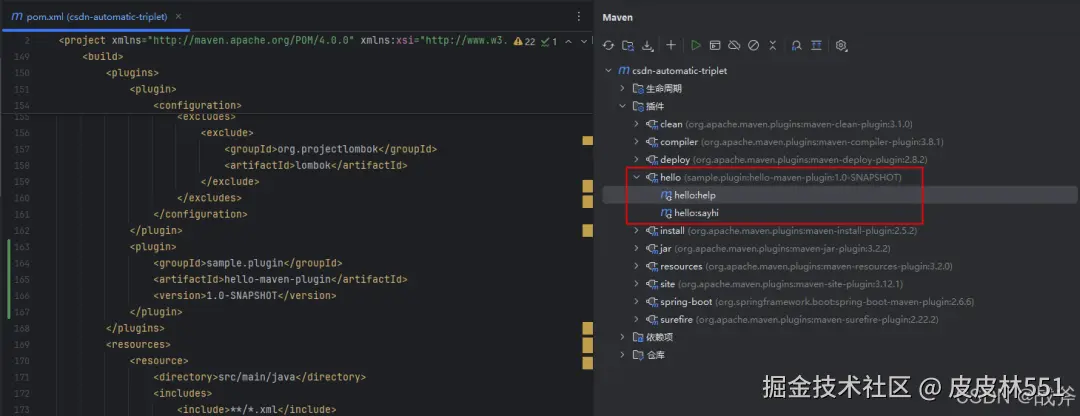Open the editor tab three-dot options menu
Screen dimensions: 1080x416
[579, 16]
